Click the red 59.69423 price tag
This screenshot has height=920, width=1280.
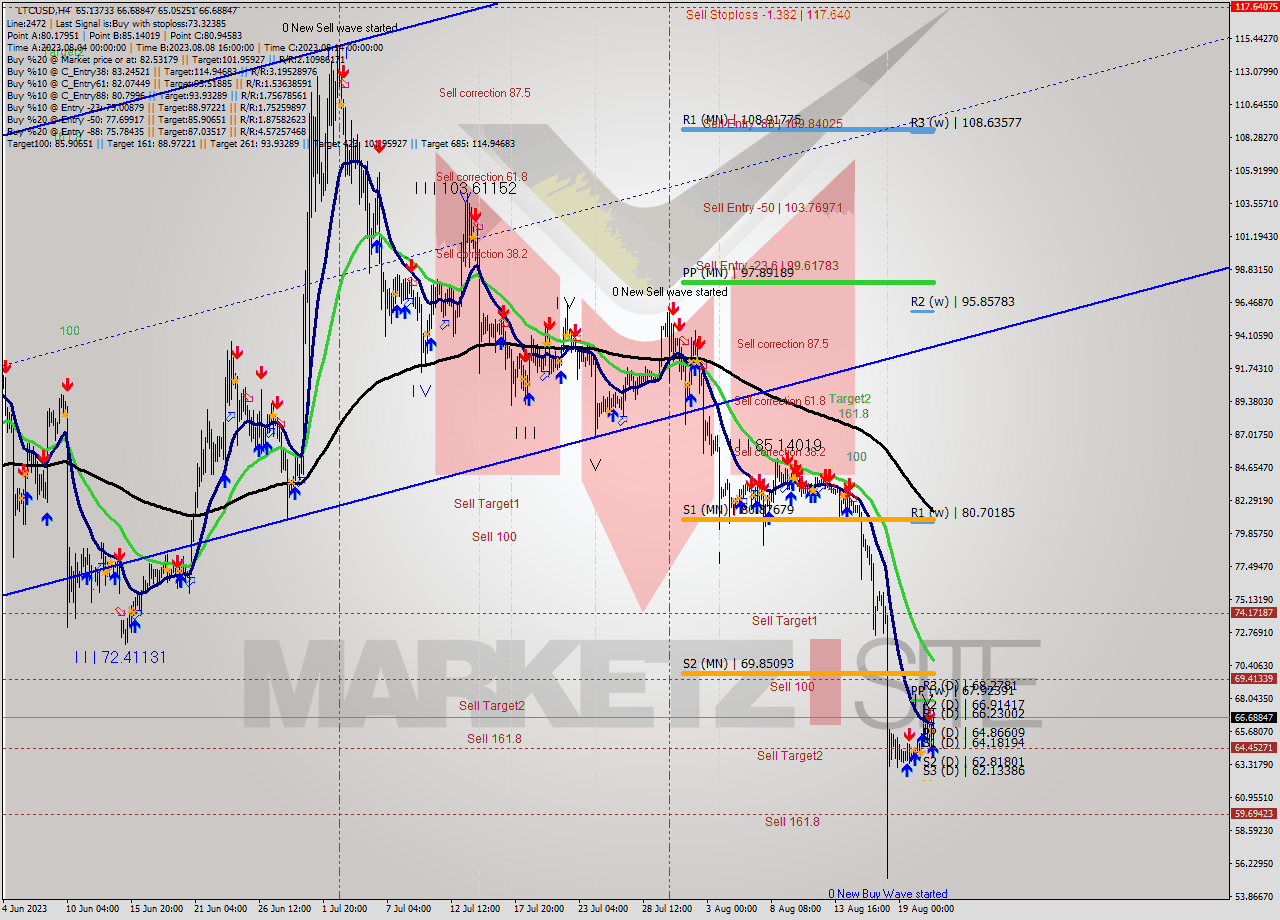pos(1254,814)
